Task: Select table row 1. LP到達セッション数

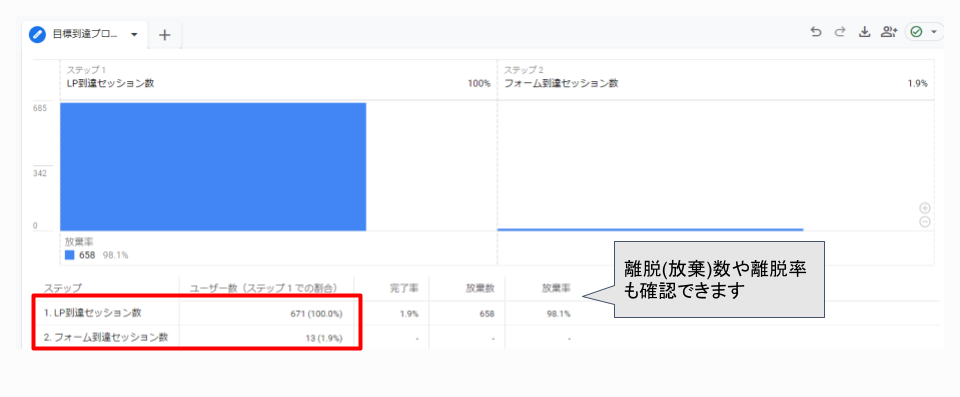Action: (x=92, y=313)
